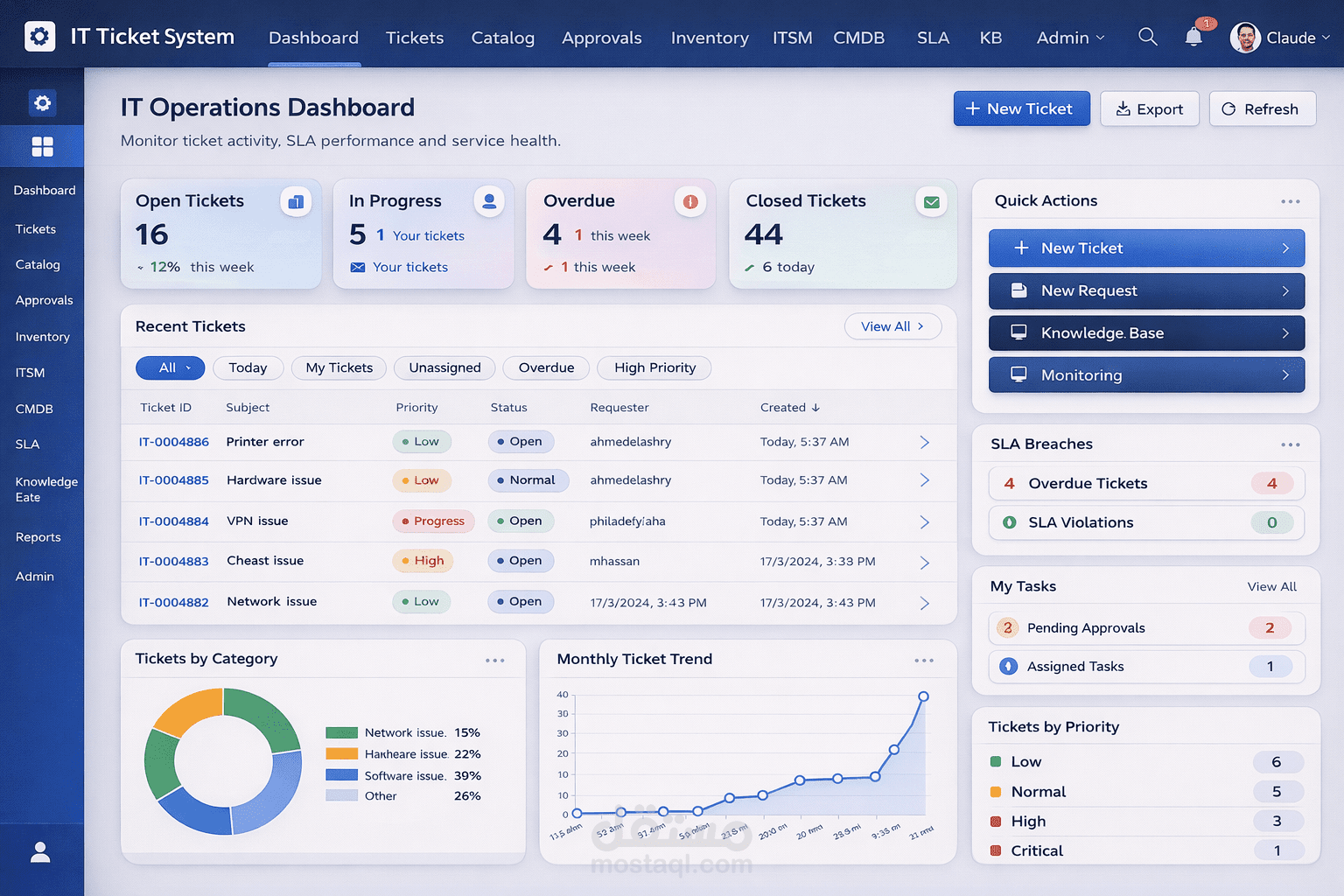This screenshot has height=896, width=1344.
Task: Click the Closed Tickets envelope icon
Action: point(932,202)
